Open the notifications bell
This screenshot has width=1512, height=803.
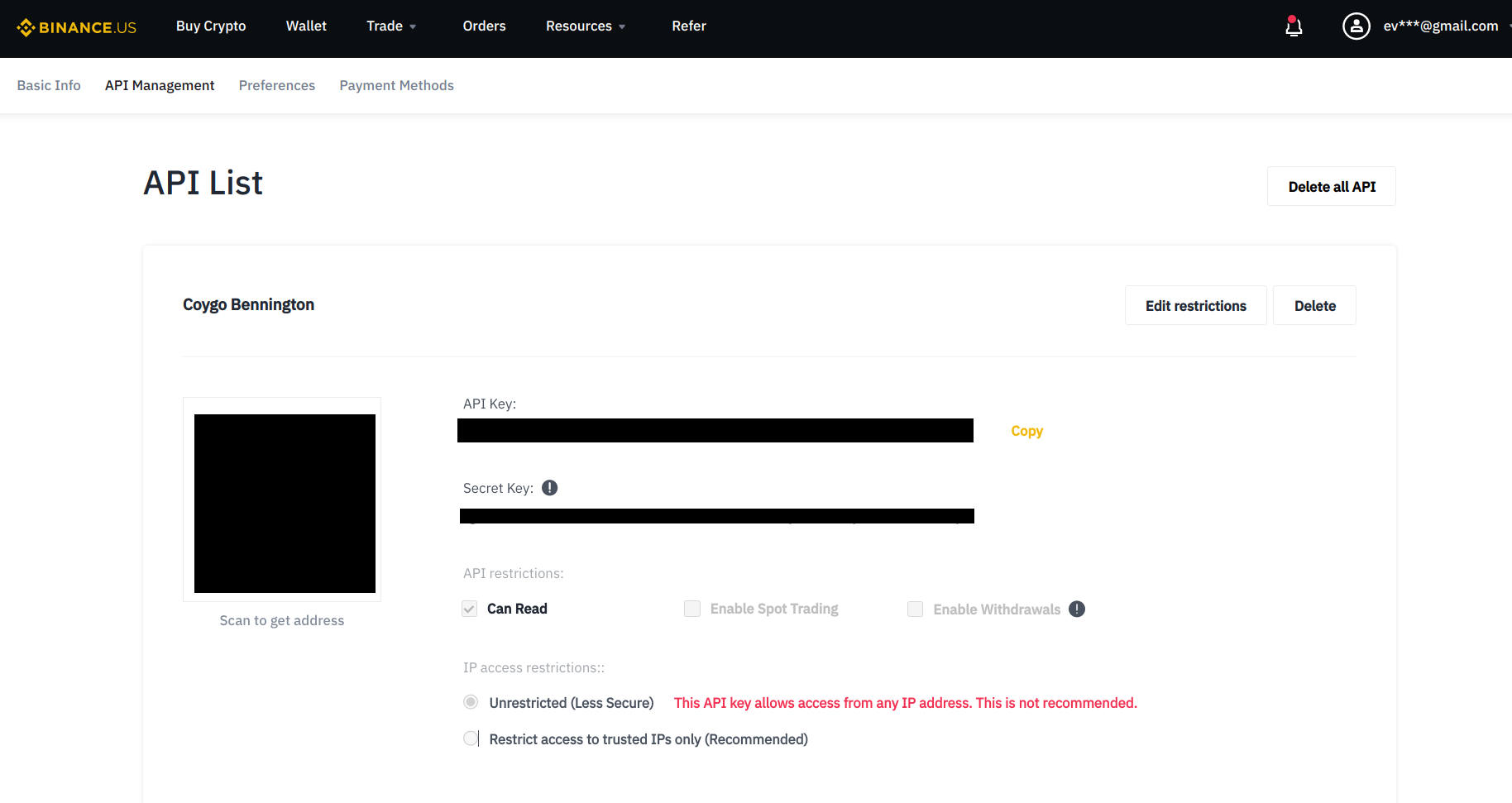(1294, 26)
